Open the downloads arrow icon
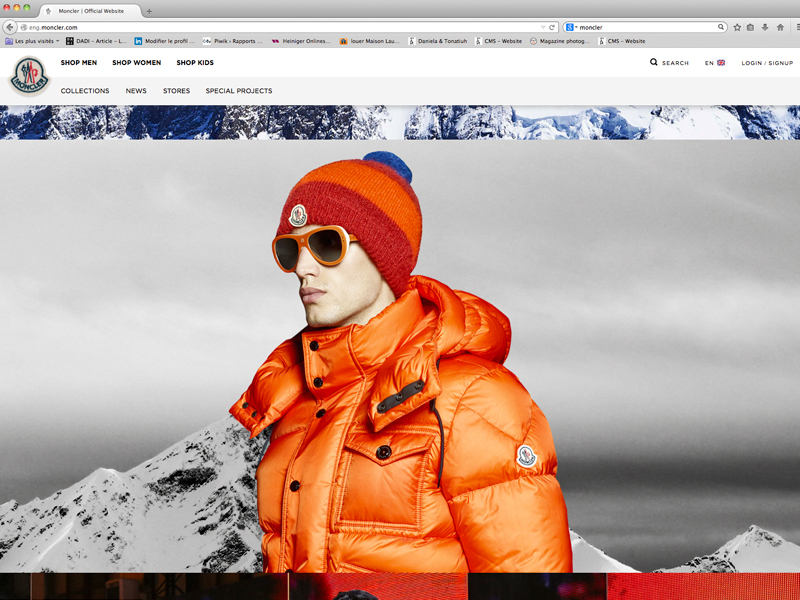800x600 pixels. point(765,28)
